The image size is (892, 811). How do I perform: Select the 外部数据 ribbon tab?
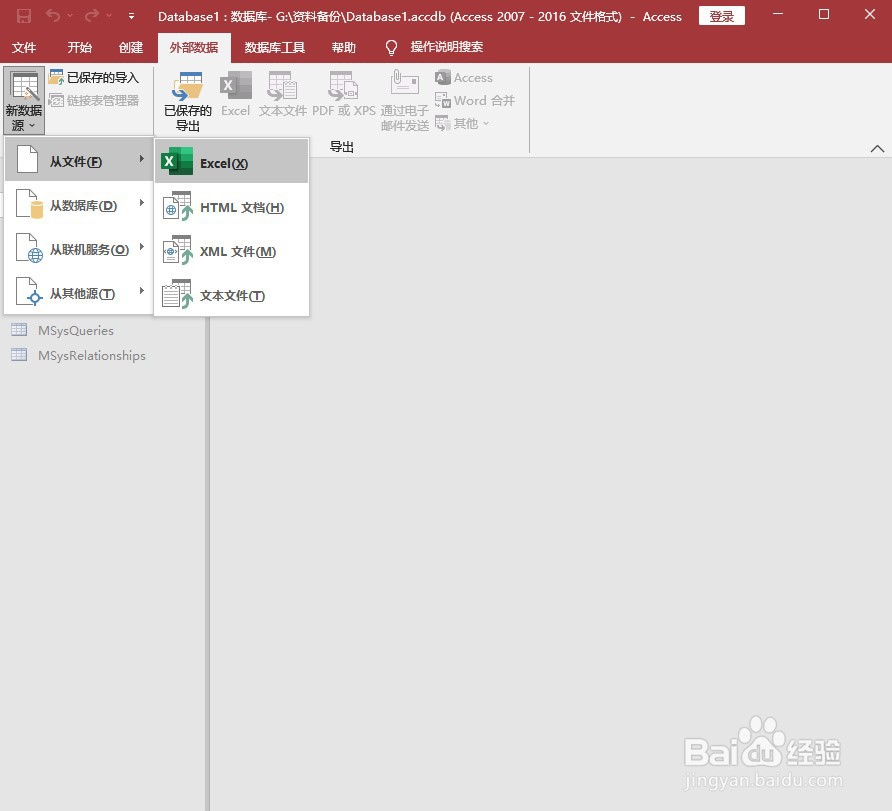coord(194,47)
